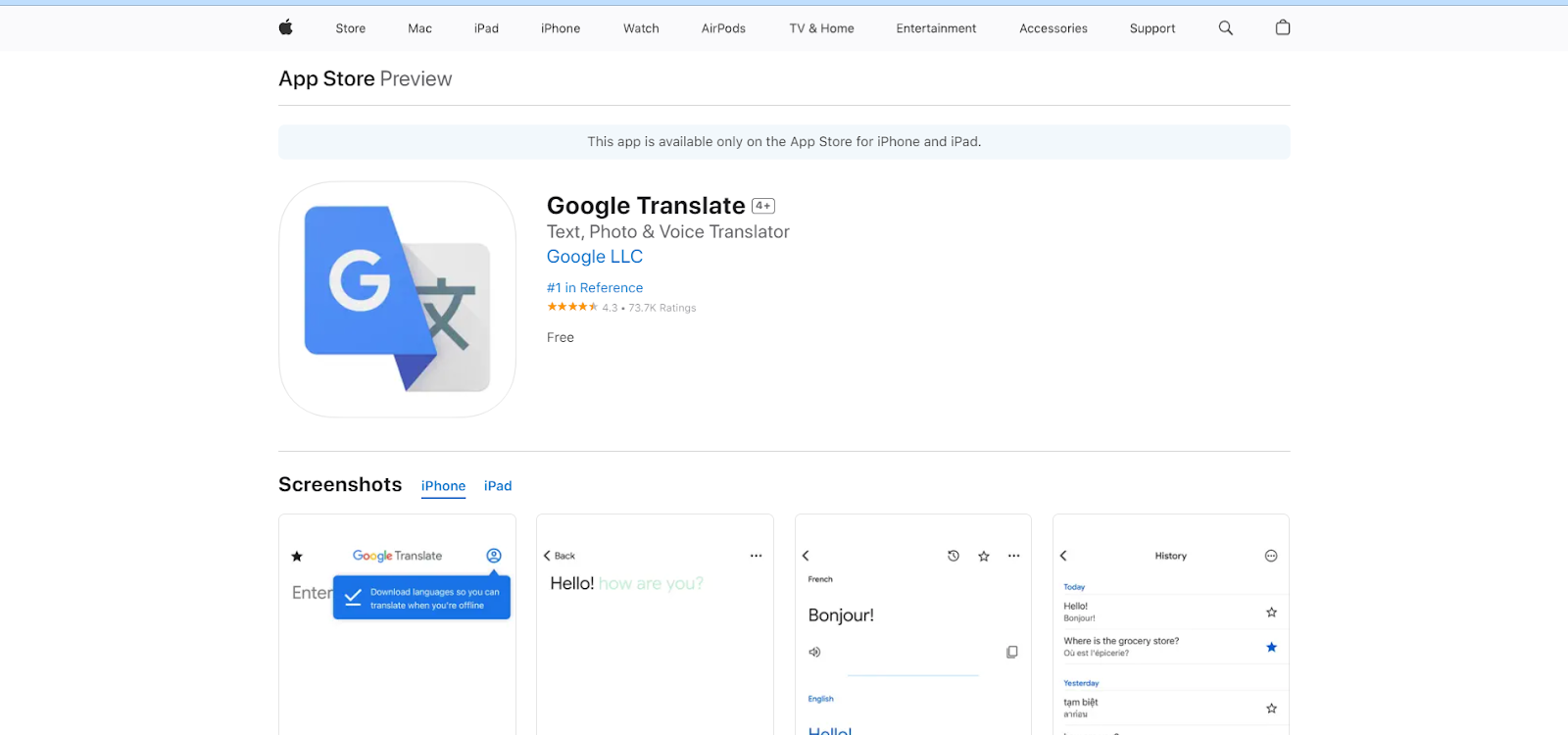Open the search magnifier icon
Viewport: 1568px width, 735px height.
pyautogui.click(x=1225, y=27)
